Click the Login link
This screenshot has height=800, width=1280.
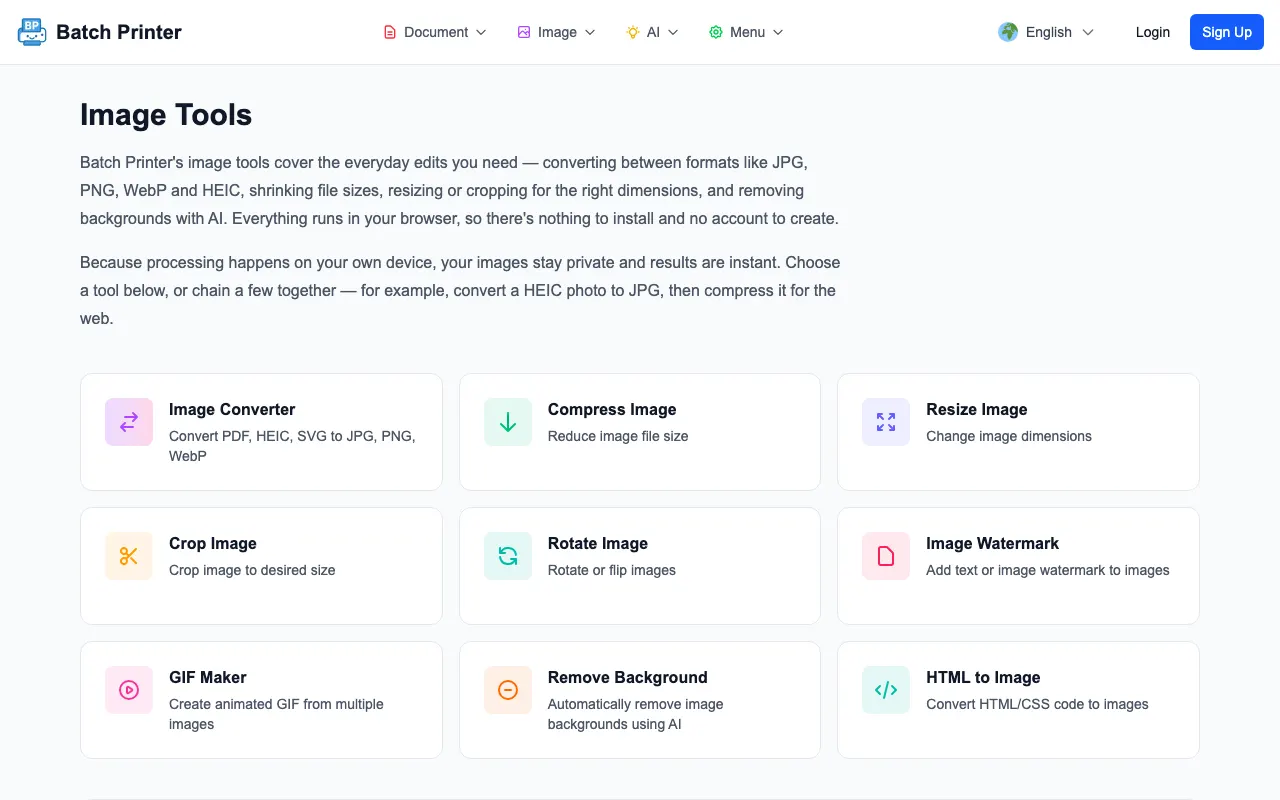(x=1153, y=32)
